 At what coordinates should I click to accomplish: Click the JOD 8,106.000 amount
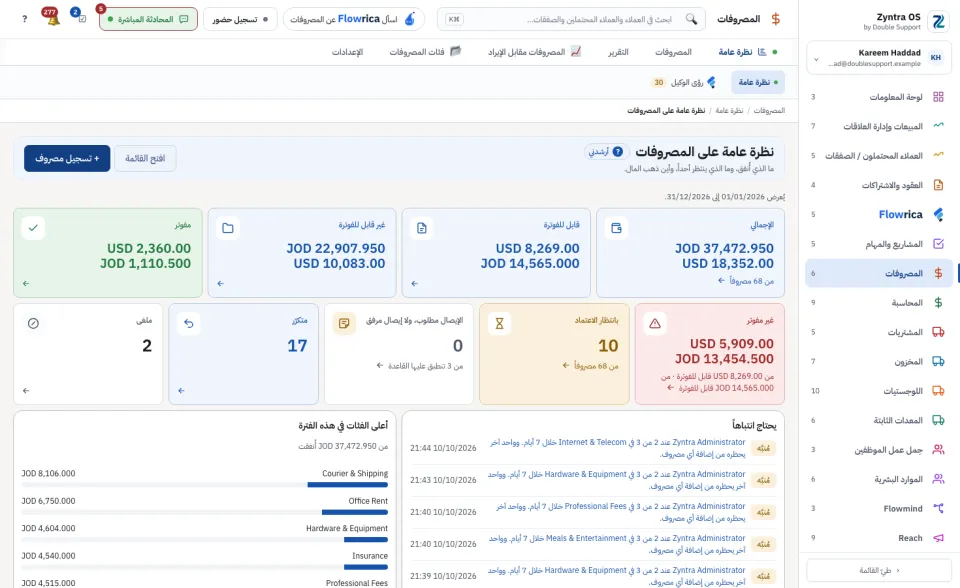(48, 473)
